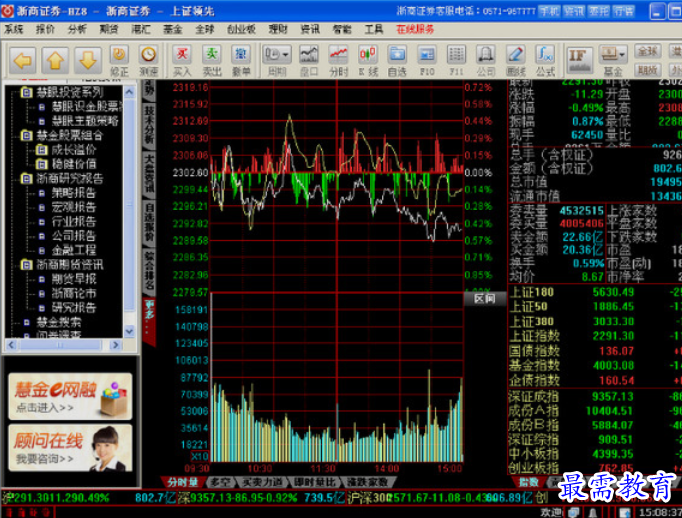Switch to the 技术分析 vertical tab

[148, 125]
